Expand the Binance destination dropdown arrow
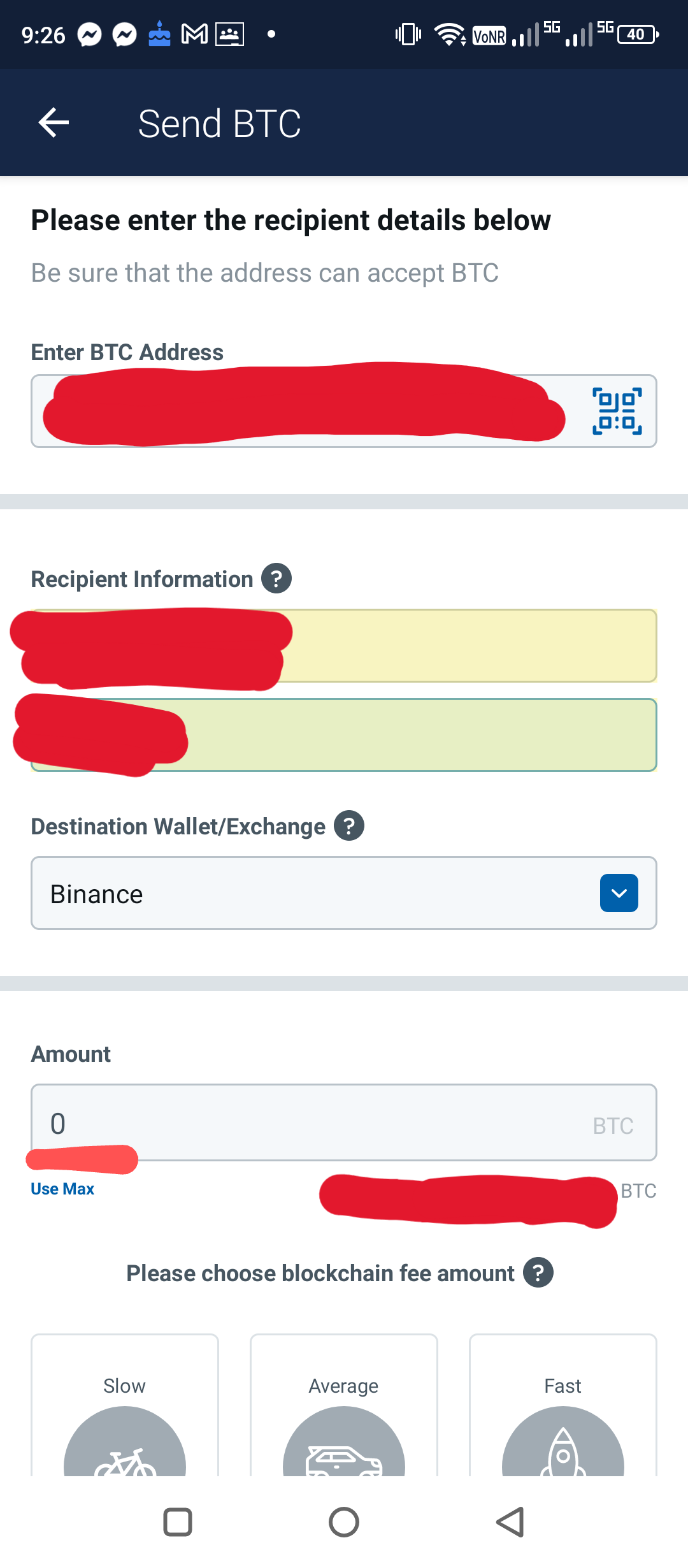The height and width of the screenshot is (1568, 688). [x=619, y=893]
